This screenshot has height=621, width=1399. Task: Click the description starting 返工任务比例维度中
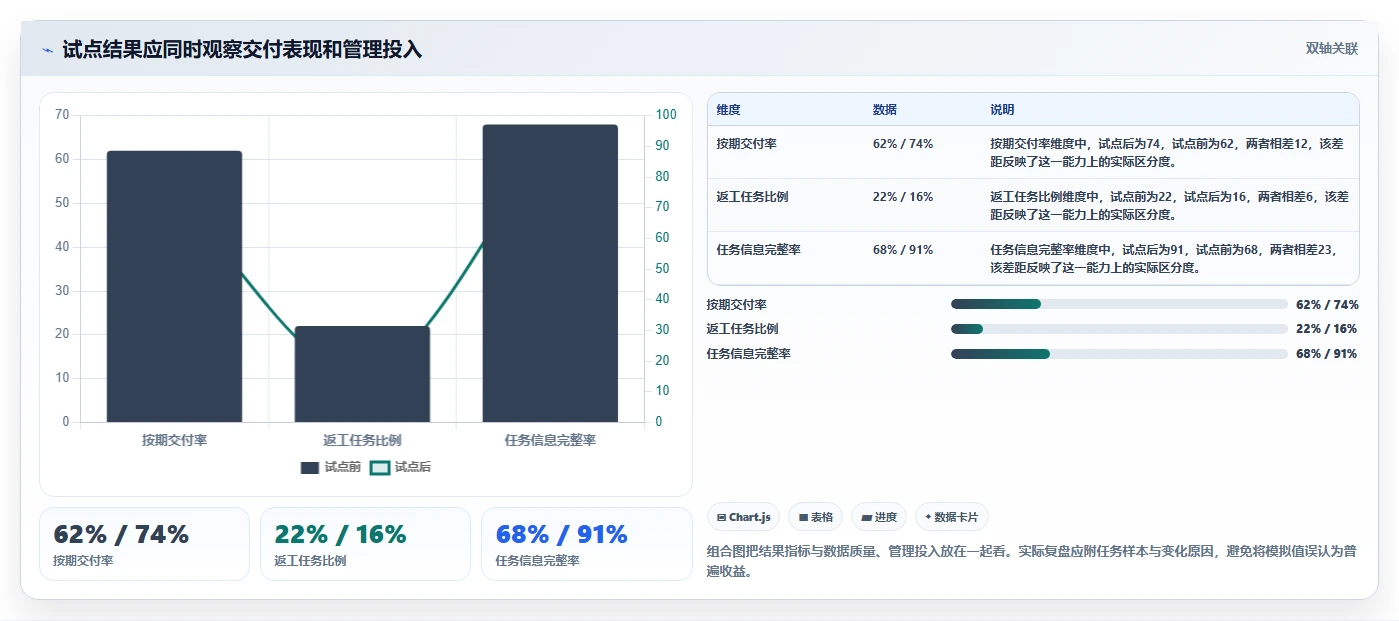[1169, 206]
